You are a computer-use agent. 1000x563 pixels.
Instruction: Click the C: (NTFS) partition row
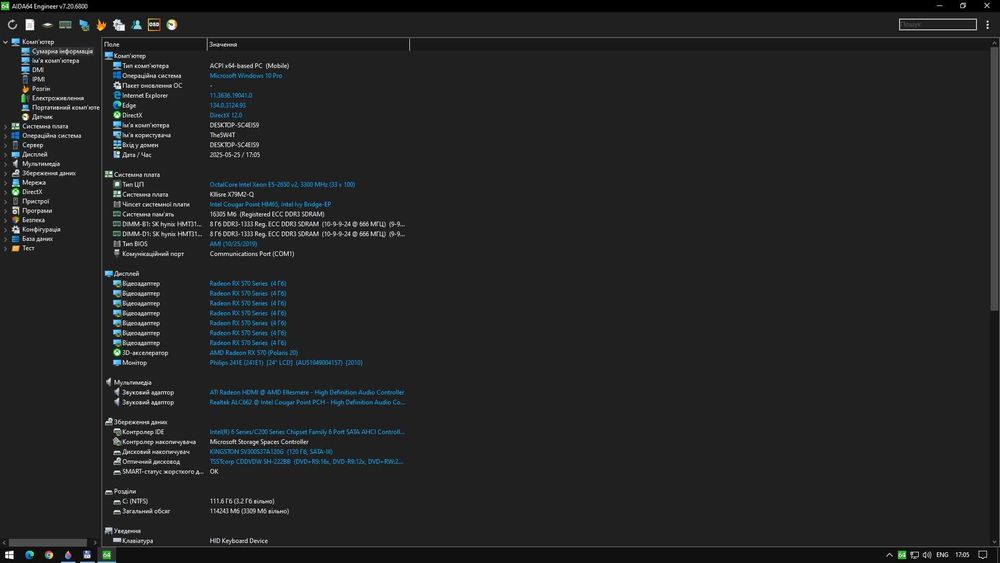point(193,501)
